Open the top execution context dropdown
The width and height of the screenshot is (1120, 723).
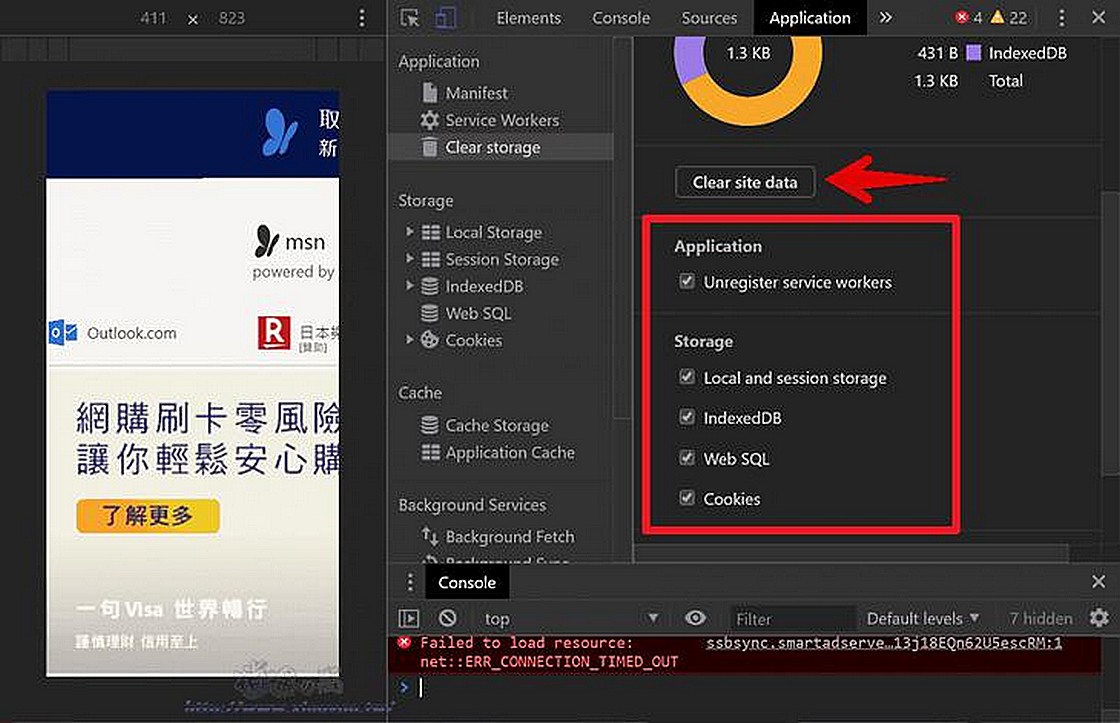click(570, 619)
